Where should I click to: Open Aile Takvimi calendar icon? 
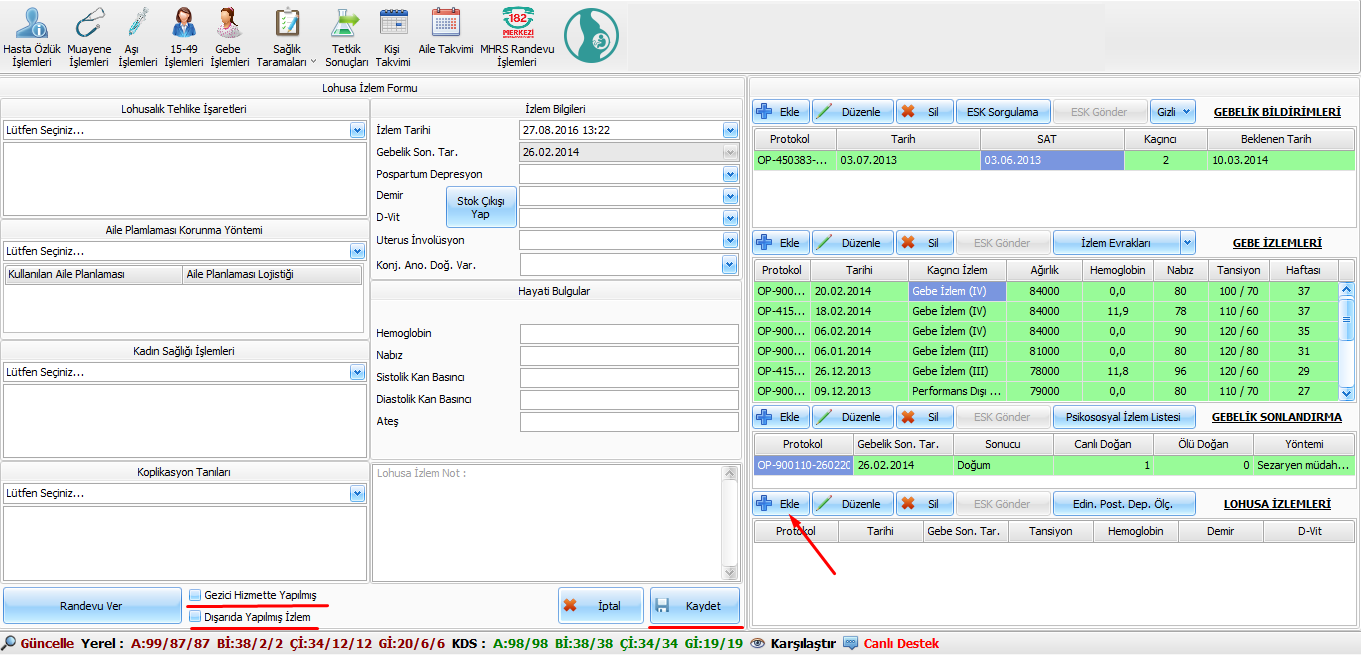click(445, 24)
